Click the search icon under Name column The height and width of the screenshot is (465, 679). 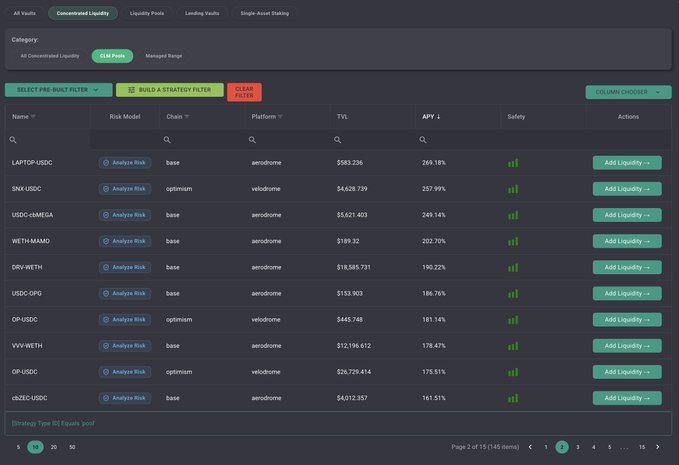13,140
